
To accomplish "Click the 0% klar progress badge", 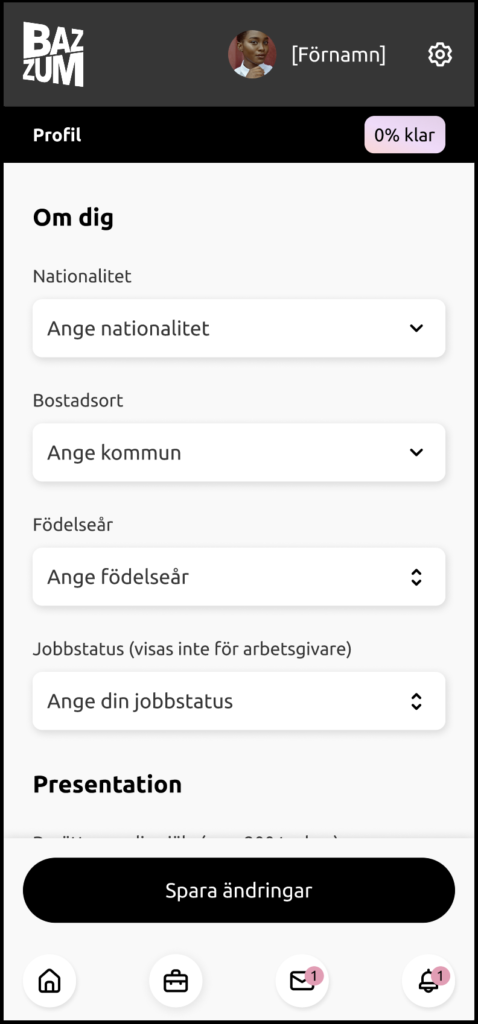I will click(x=405, y=135).
